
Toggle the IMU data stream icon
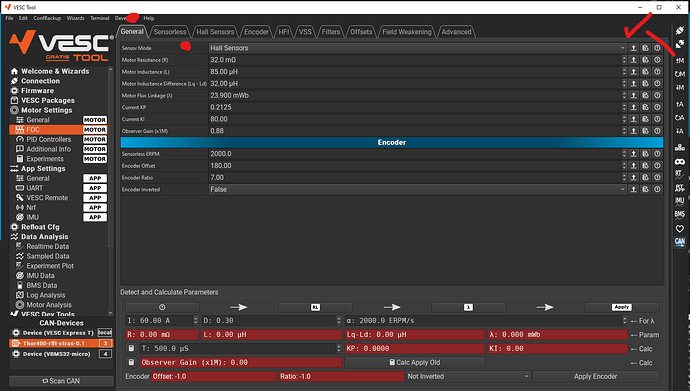coord(680,201)
